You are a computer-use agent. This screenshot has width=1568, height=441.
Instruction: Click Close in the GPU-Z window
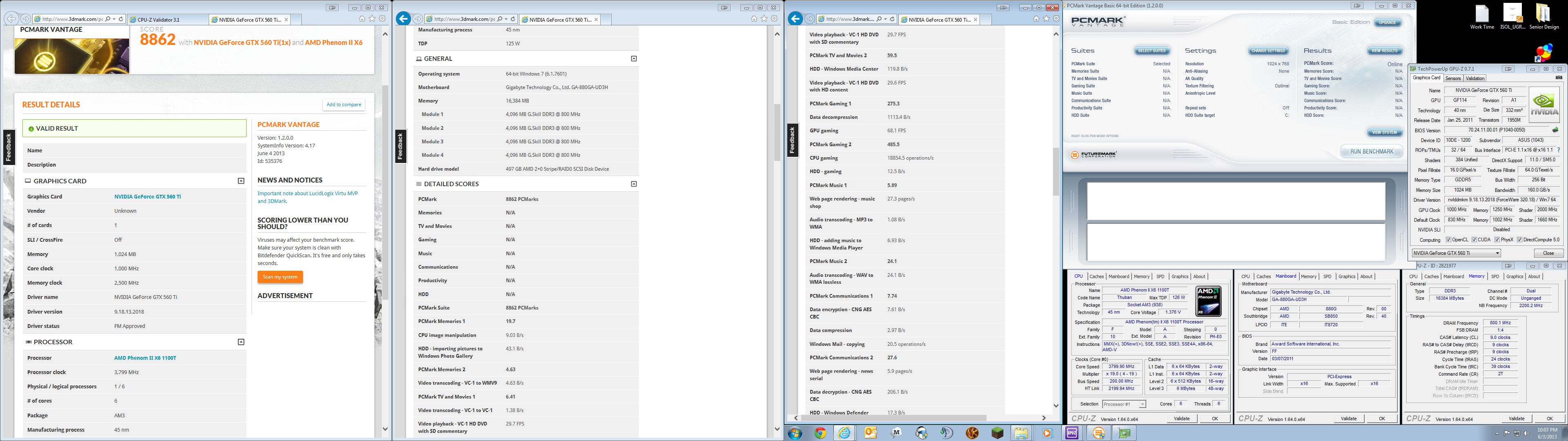click(1548, 253)
